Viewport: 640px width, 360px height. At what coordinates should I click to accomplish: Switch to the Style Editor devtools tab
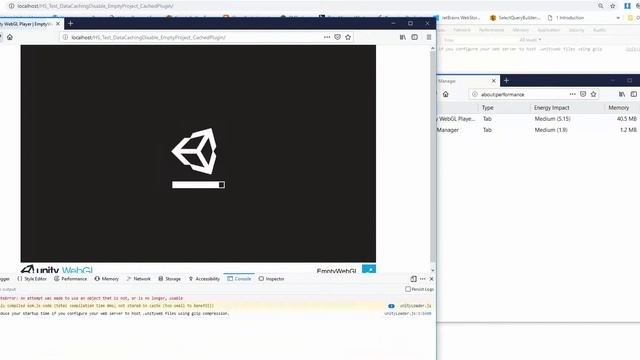(32, 279)
